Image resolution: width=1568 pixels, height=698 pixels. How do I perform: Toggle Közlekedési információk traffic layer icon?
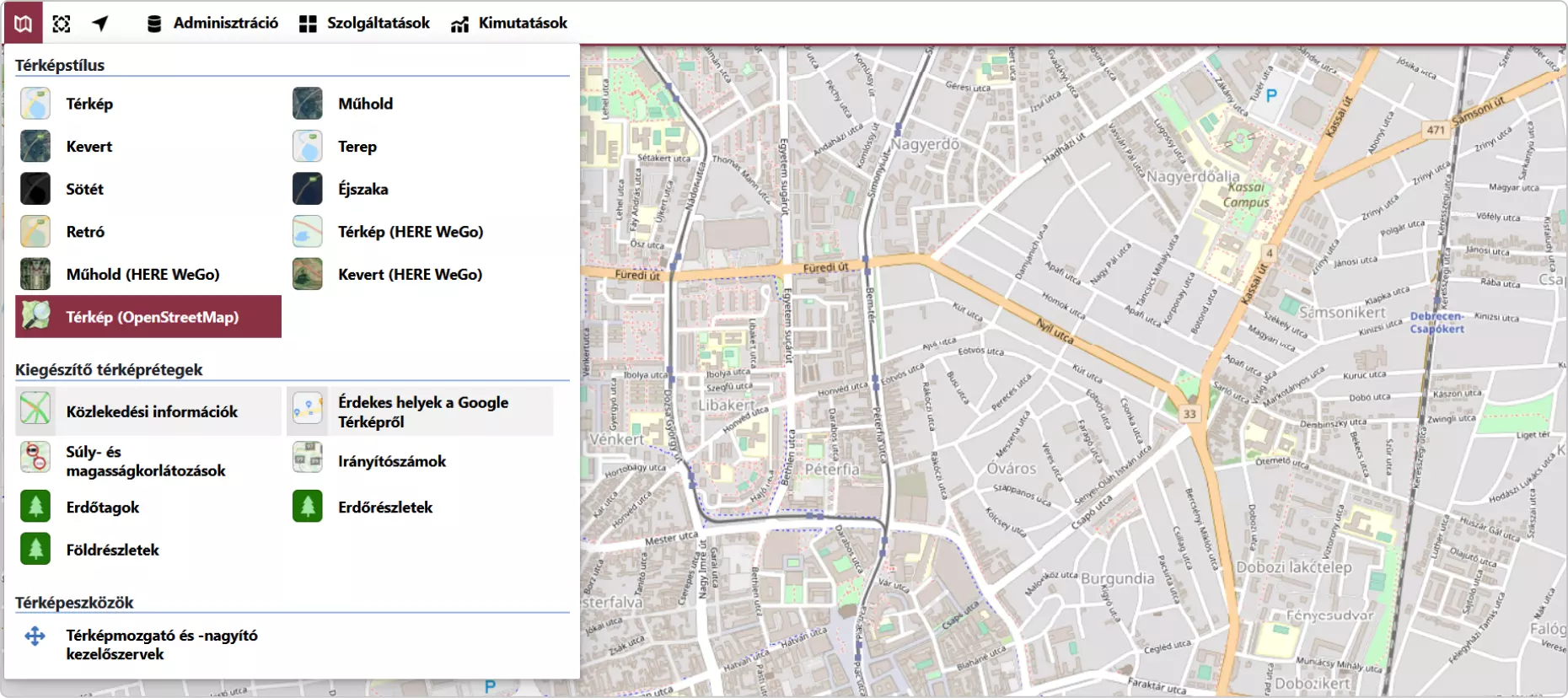(35, 410)
